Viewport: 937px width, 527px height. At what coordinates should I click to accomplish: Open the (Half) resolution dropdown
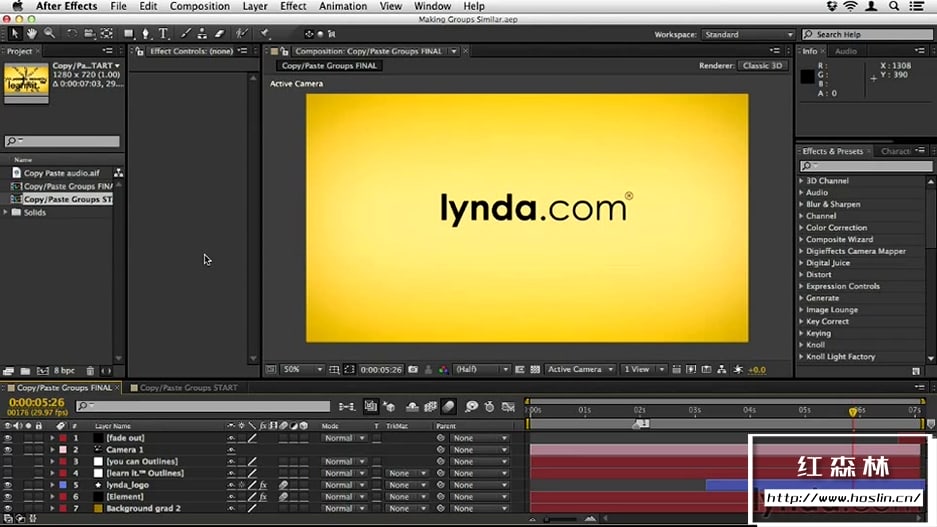[482, 370]
